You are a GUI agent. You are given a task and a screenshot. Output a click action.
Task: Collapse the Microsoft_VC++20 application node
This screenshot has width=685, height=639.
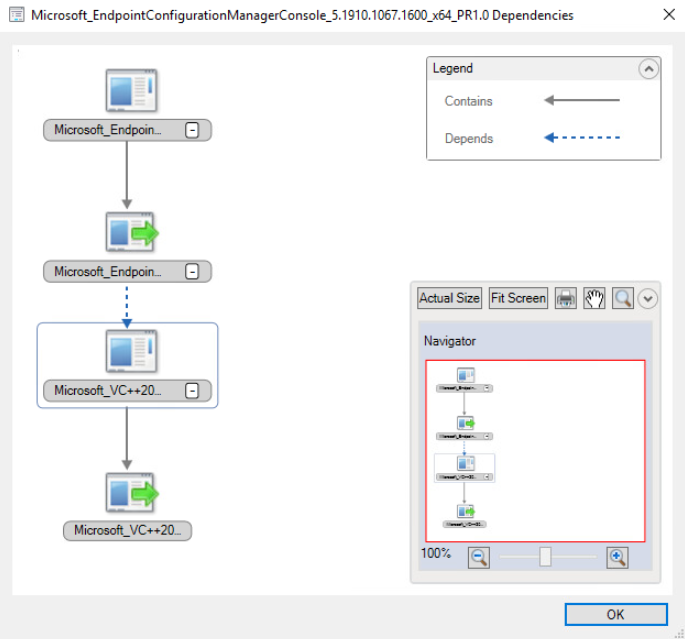tap(192, 390)
